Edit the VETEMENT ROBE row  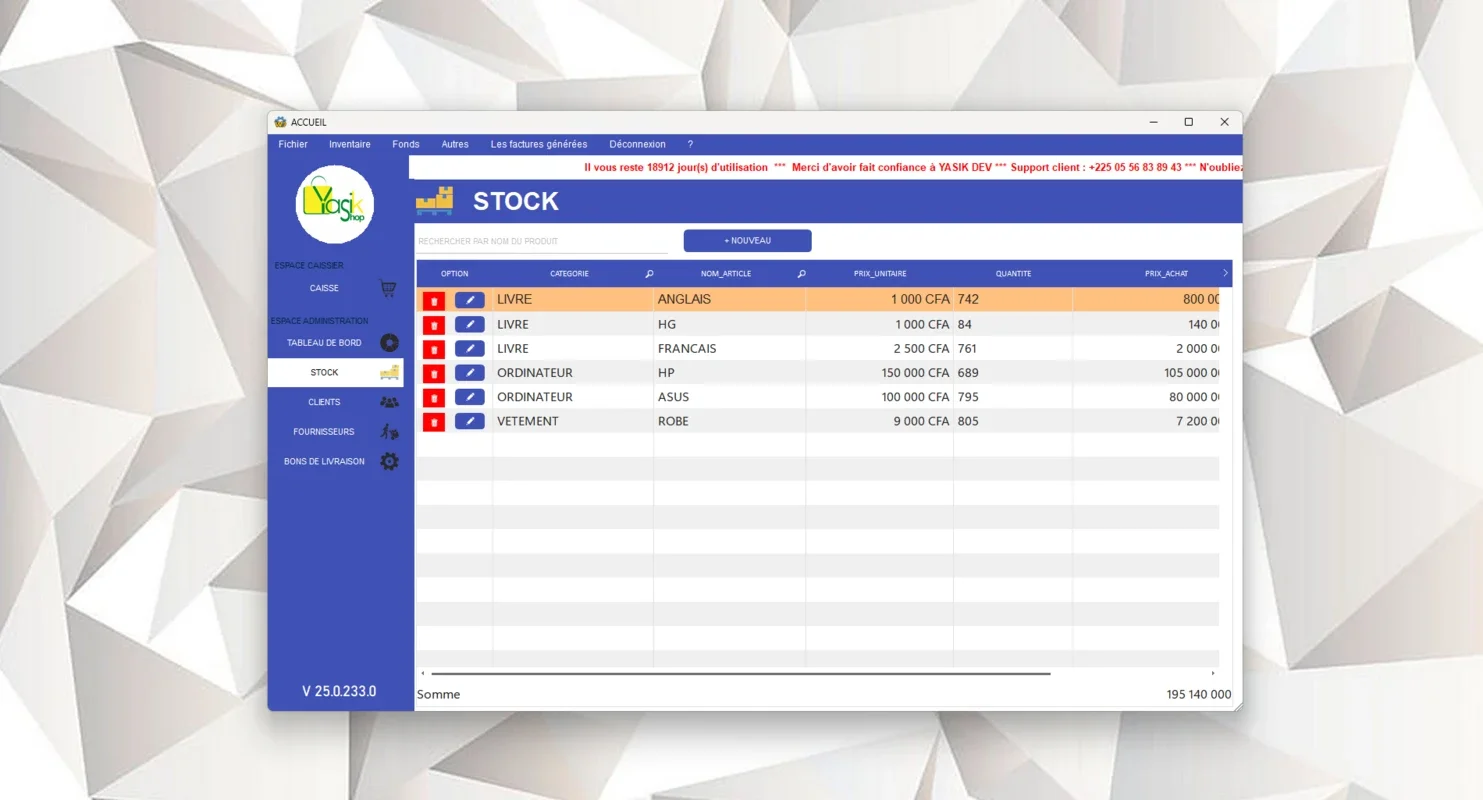(x=470, y=421)
